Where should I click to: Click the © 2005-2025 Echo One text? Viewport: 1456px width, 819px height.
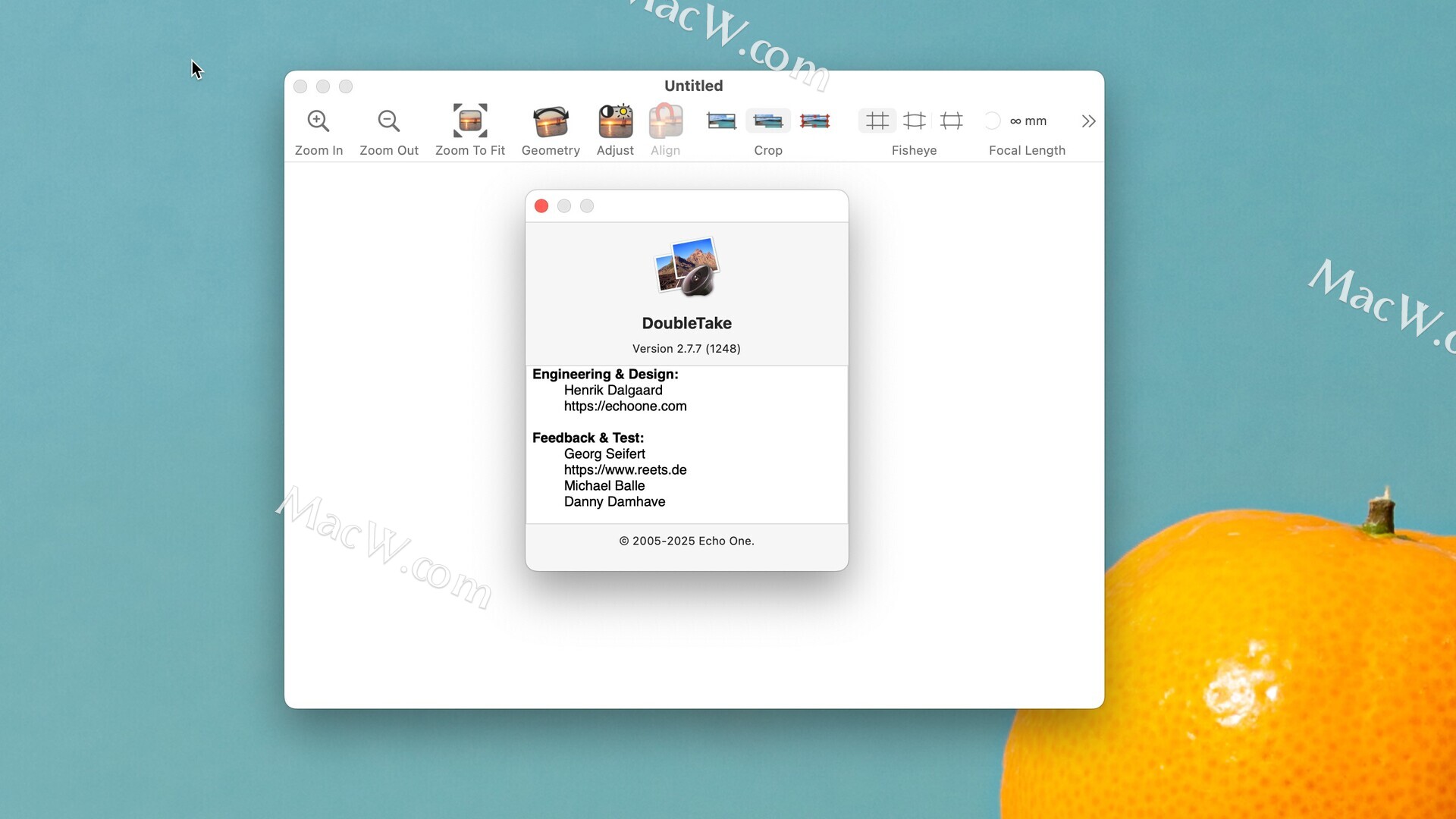[x=687, y=541]
